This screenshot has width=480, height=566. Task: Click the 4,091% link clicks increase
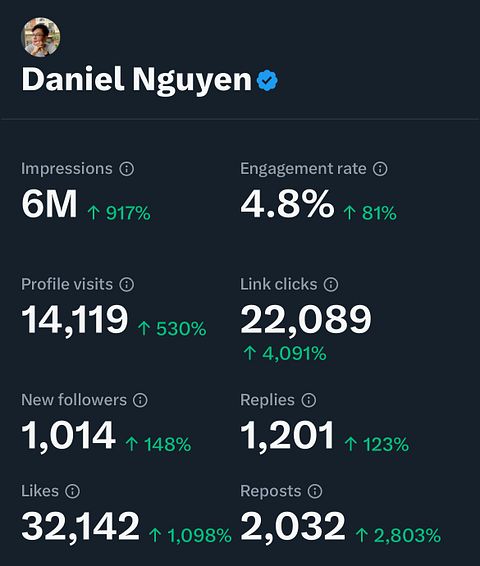tap(285, 353)
